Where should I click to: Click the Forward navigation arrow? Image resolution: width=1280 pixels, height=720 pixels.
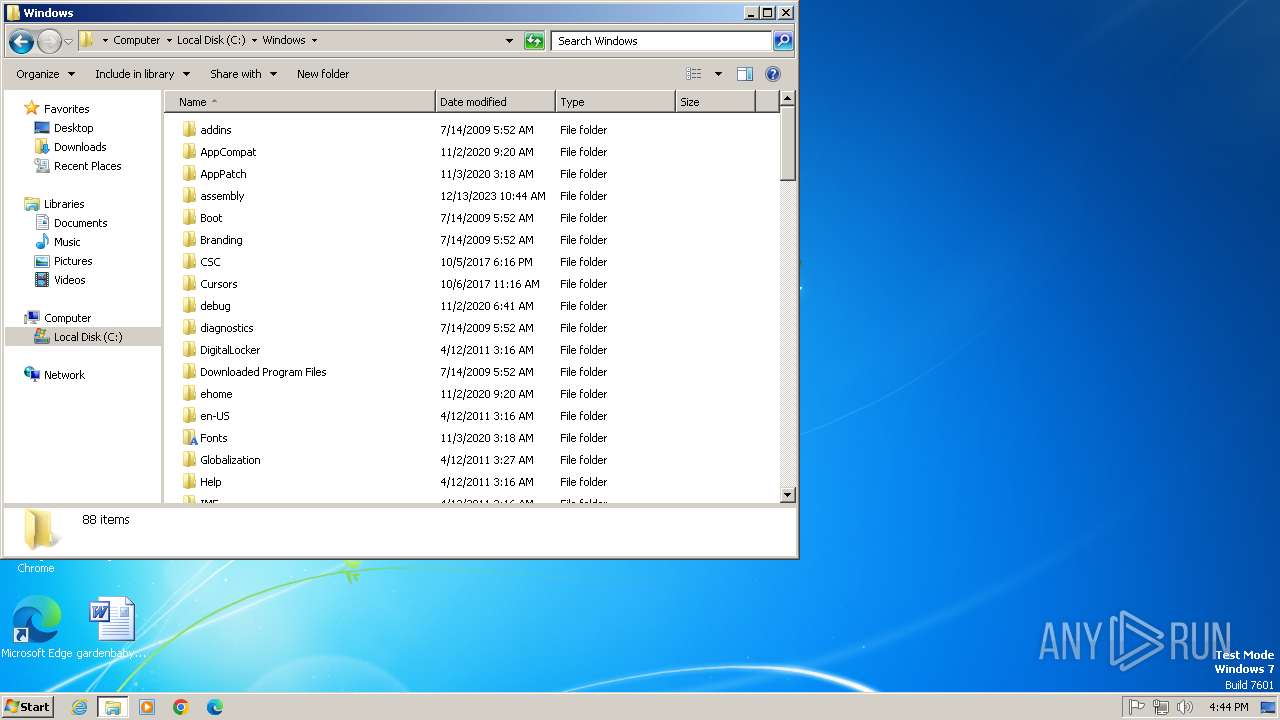coord(49,41)
